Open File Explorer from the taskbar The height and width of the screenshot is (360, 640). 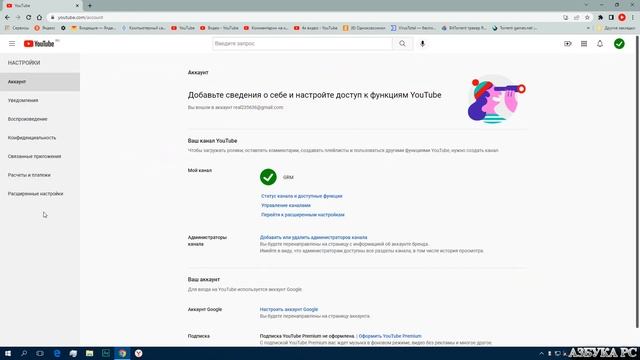point(89,353)
